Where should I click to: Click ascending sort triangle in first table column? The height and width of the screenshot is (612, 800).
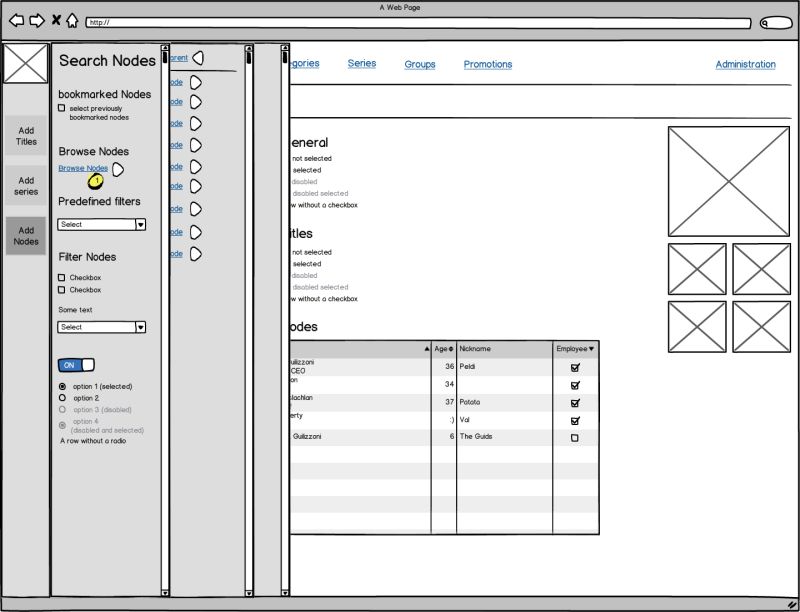coord(427,349)
